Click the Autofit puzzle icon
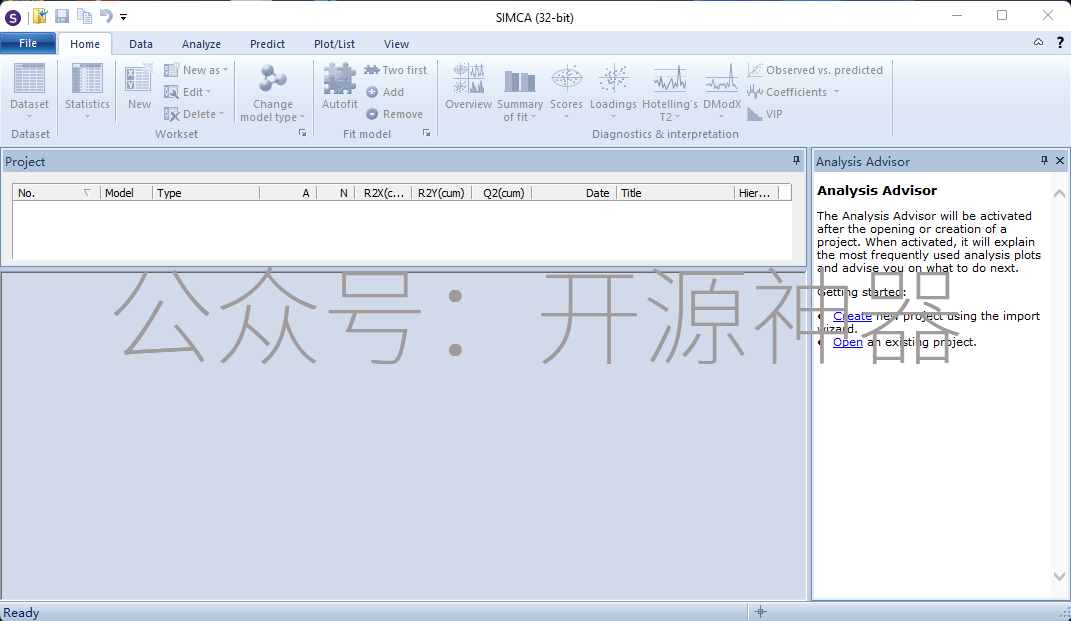1071x621 pixels. pyautogui.click(x=339, y=79)
